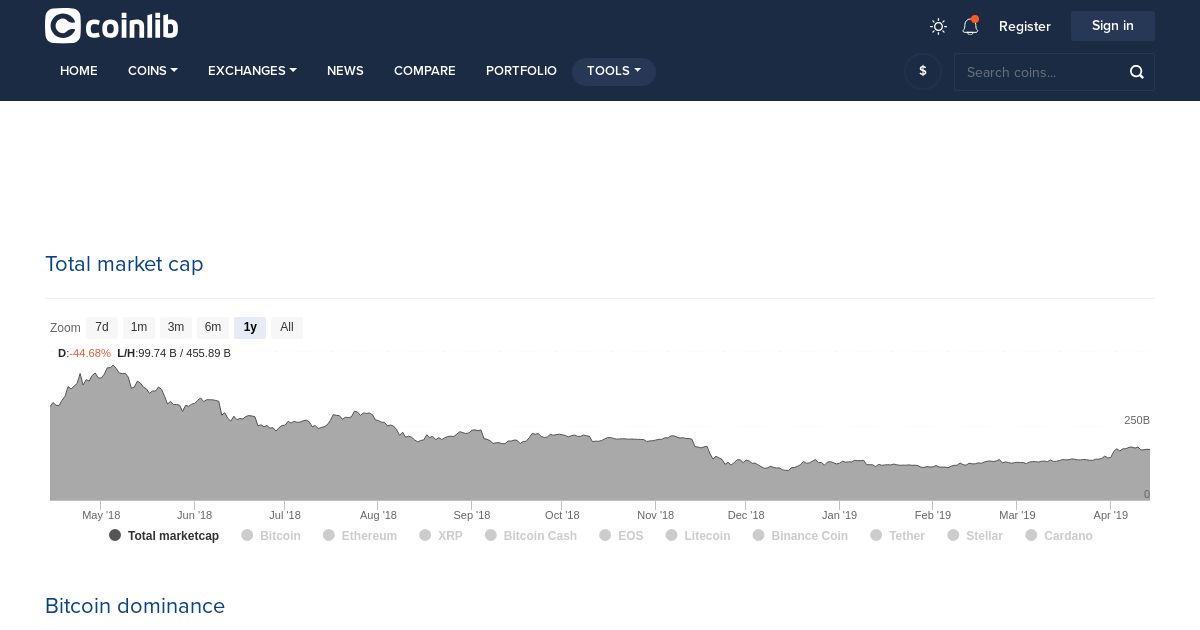Toggle Ethereum series in chart legend
The image size is (1200, 630).
(x=360, y=536)
